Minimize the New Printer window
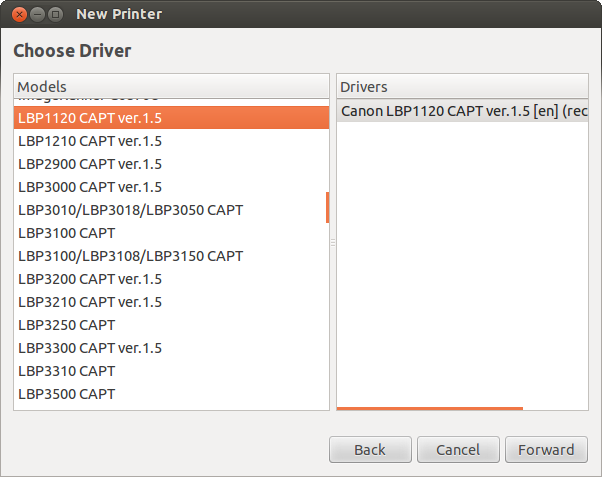The image size is (602, 477). pyautogui.click(x=37, y=15)
